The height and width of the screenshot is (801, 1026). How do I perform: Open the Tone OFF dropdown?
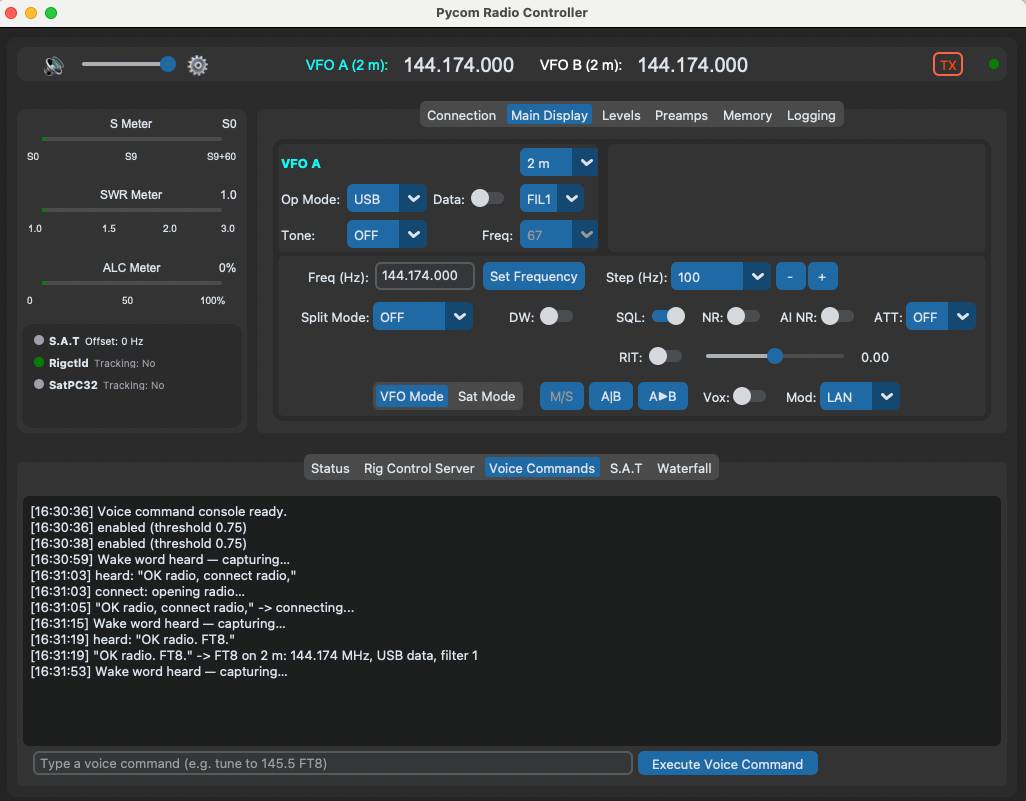coord(386,235)
